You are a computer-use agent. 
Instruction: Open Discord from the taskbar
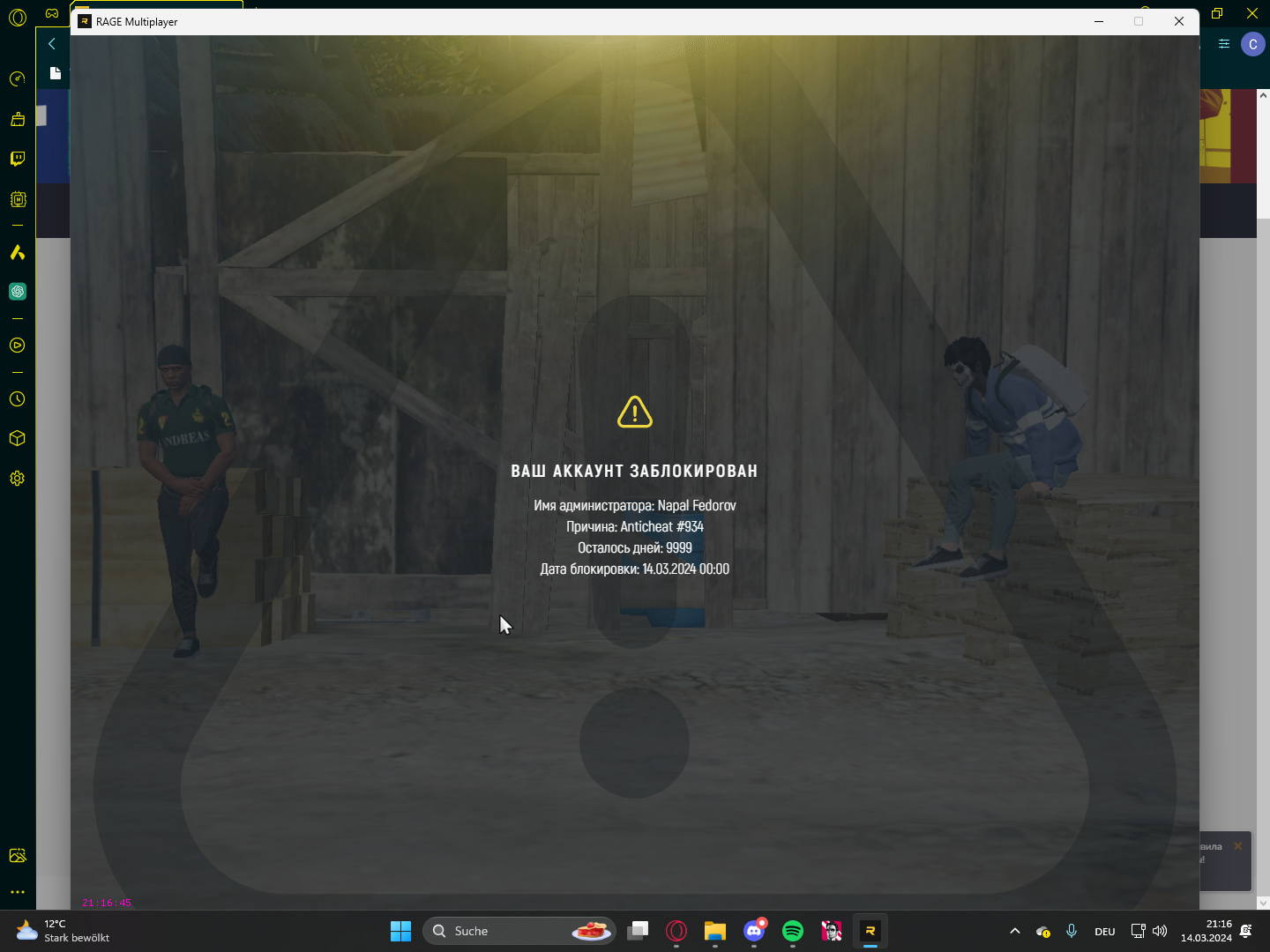click(754, 931)
